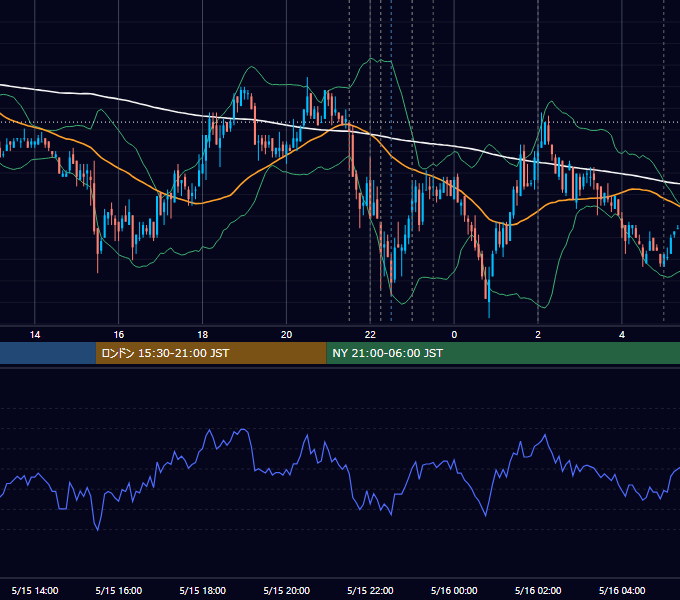Click the 5/16 04:00 time label
Screen dimensions: 680x600
(622, 591)
